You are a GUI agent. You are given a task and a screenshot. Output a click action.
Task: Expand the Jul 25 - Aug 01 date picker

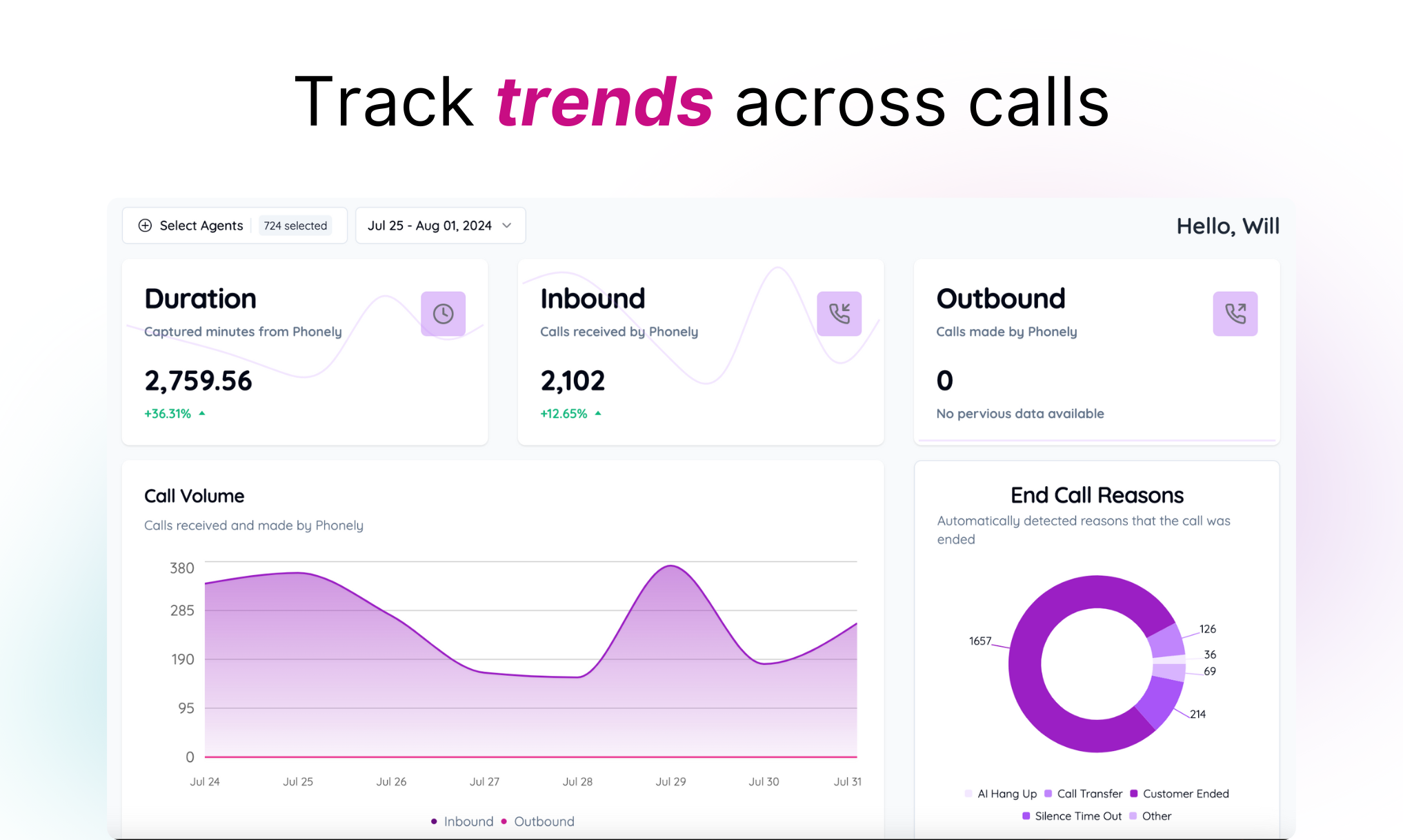coord(429,226)
